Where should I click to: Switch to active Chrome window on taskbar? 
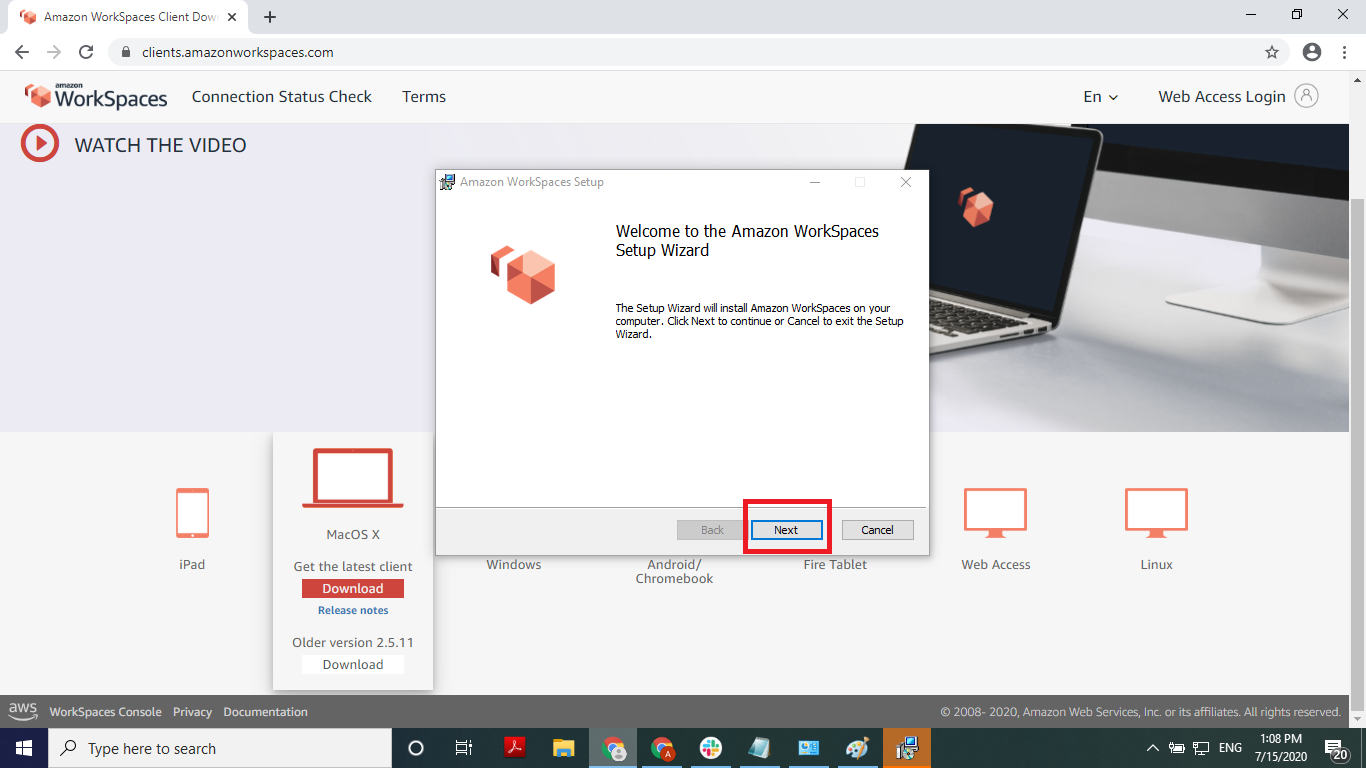click(x=613, y=748)
